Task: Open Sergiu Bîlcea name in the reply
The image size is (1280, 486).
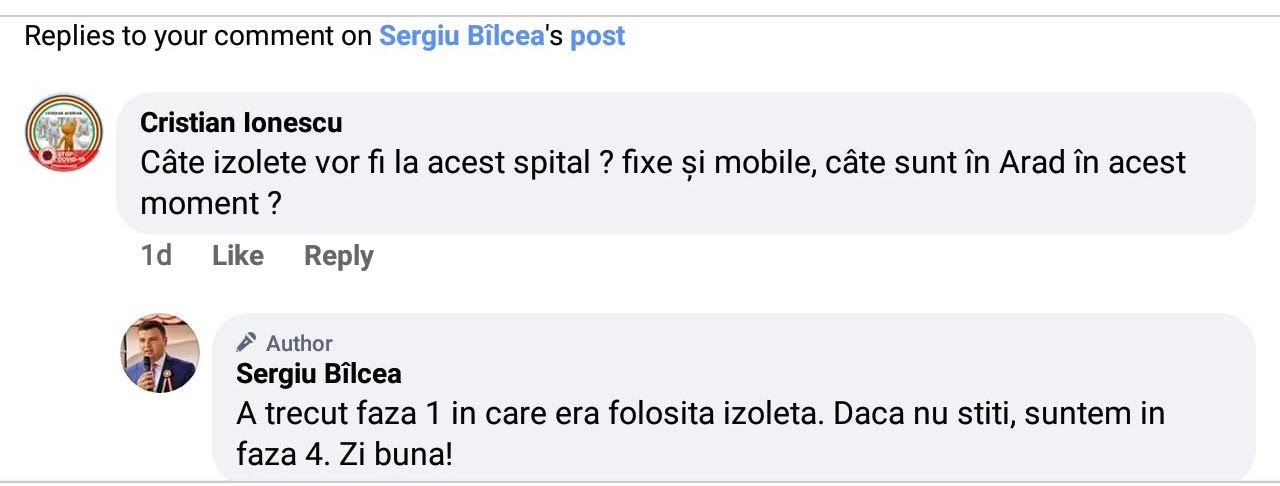Action: tap(319, 374)
